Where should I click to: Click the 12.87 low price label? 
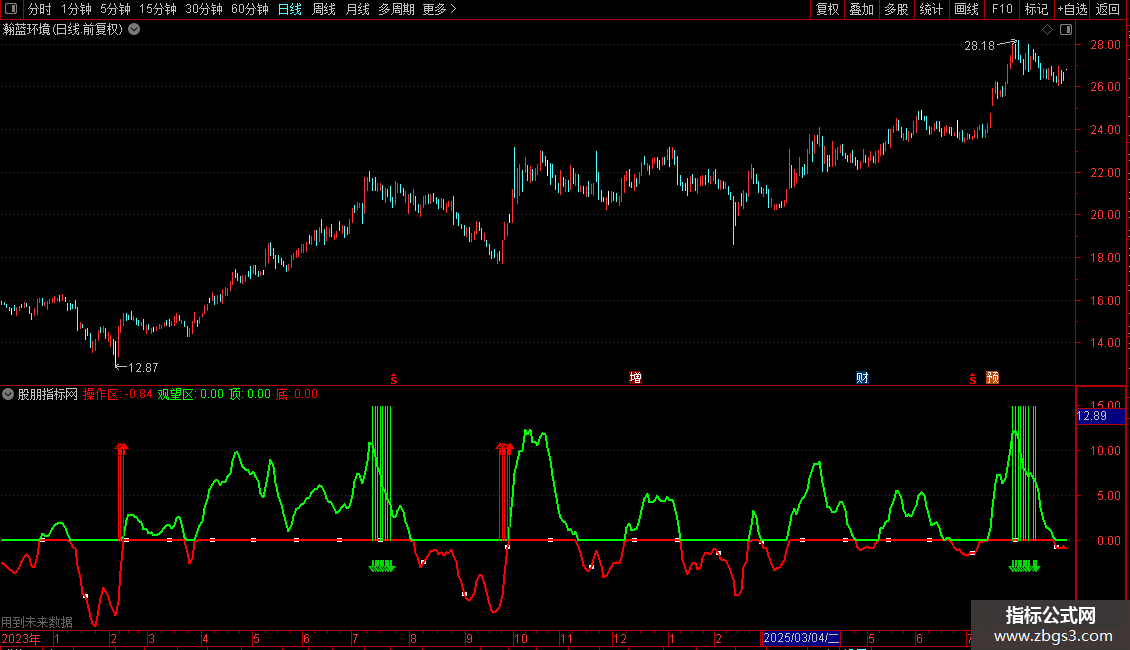pos(143,368)
